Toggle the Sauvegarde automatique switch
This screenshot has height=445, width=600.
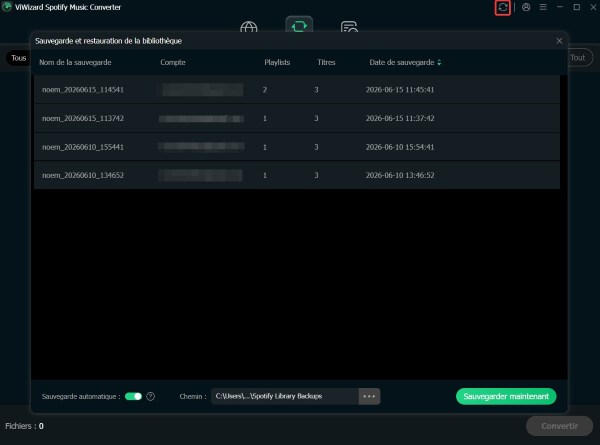[134, 396]
